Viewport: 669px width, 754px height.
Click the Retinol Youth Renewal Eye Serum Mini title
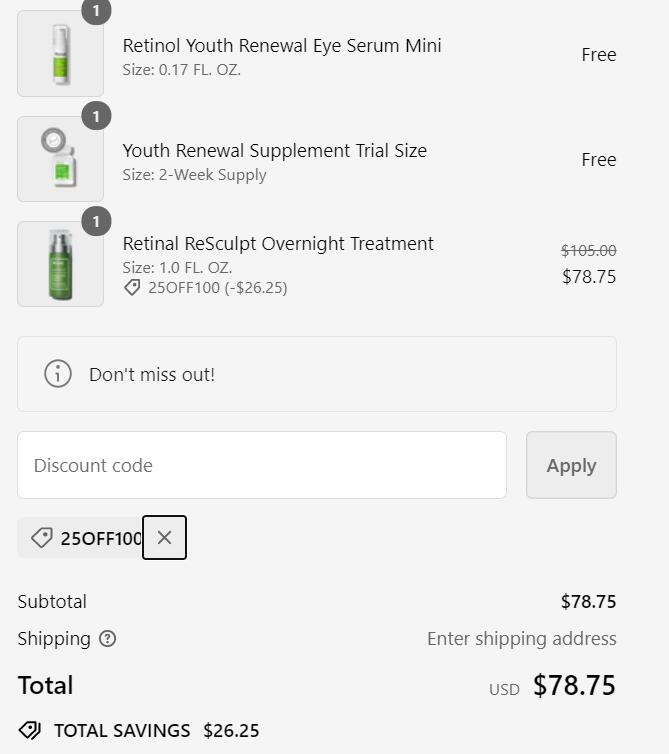pos(282,46)
